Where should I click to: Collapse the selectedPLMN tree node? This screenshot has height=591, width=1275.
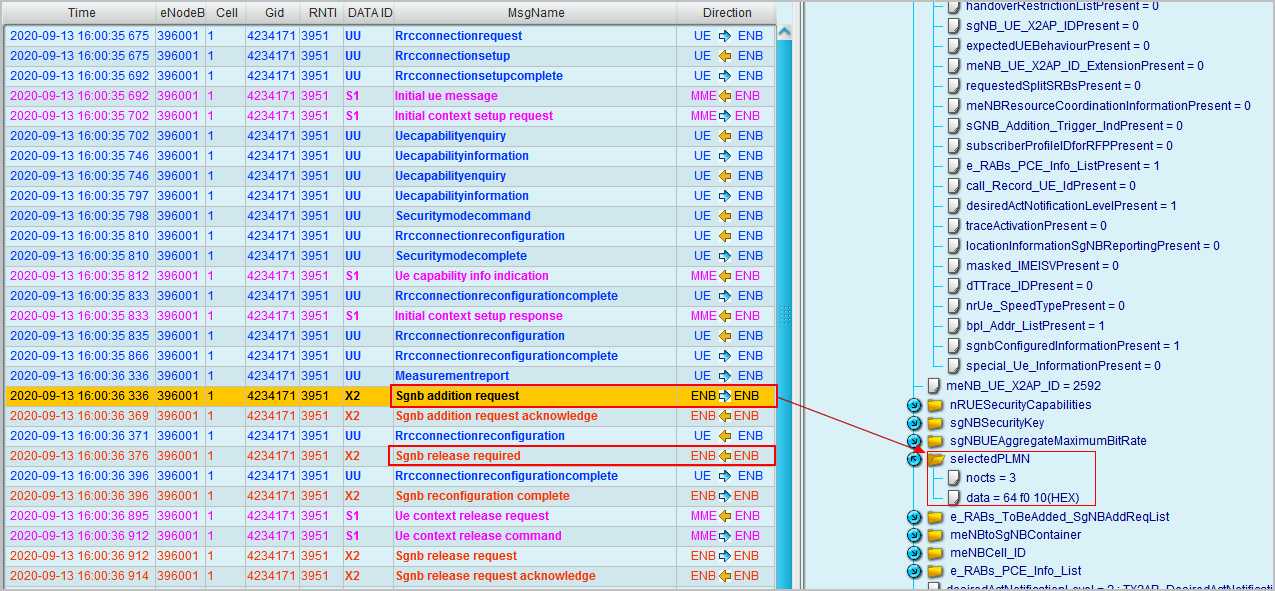(914, 459)
